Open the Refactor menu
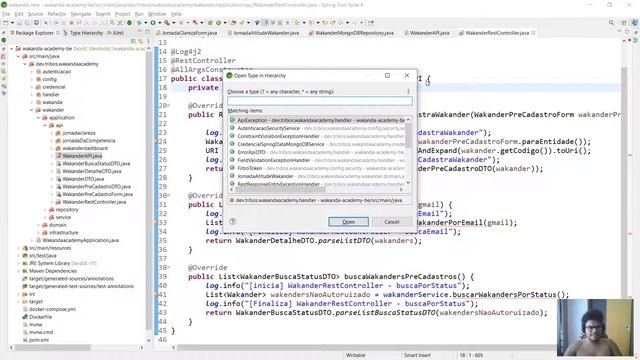The width and height of the screenshot is (640, 360). pyautogui.click(x=57, y=14)
